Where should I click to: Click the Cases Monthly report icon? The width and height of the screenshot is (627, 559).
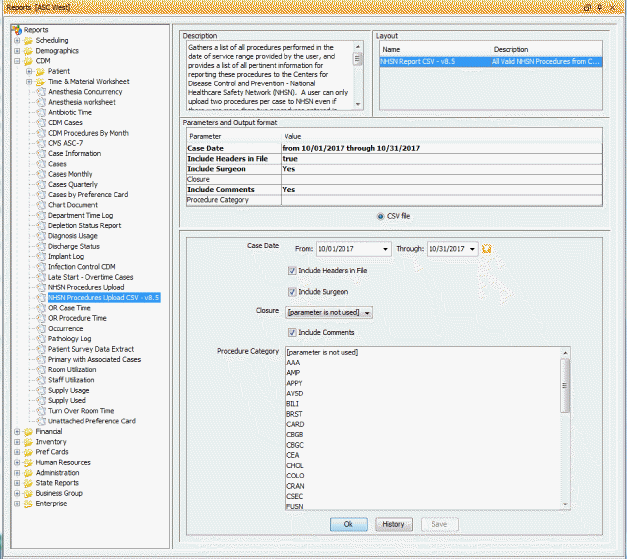pyautogui.click(x=41, y=174)
